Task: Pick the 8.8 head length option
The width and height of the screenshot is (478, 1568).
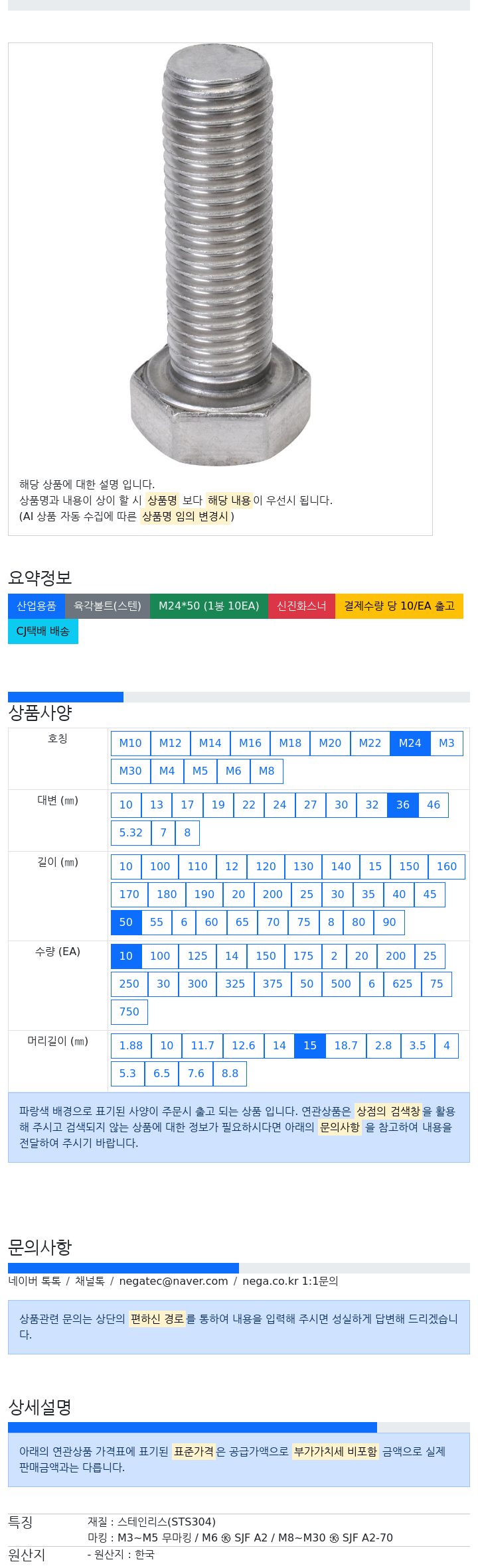Action: coord(230,1073)
